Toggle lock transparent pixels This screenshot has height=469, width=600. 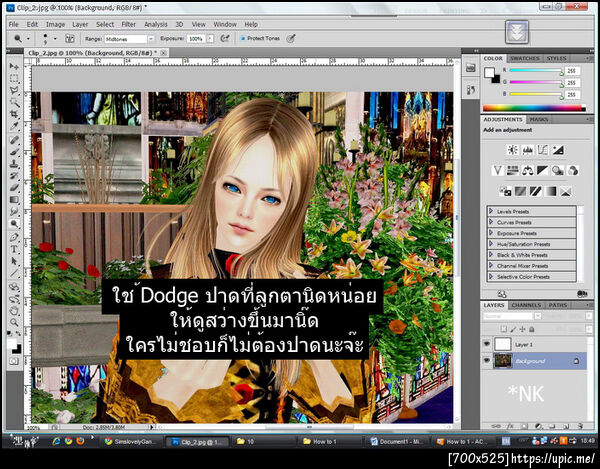(x=504, y=329)
